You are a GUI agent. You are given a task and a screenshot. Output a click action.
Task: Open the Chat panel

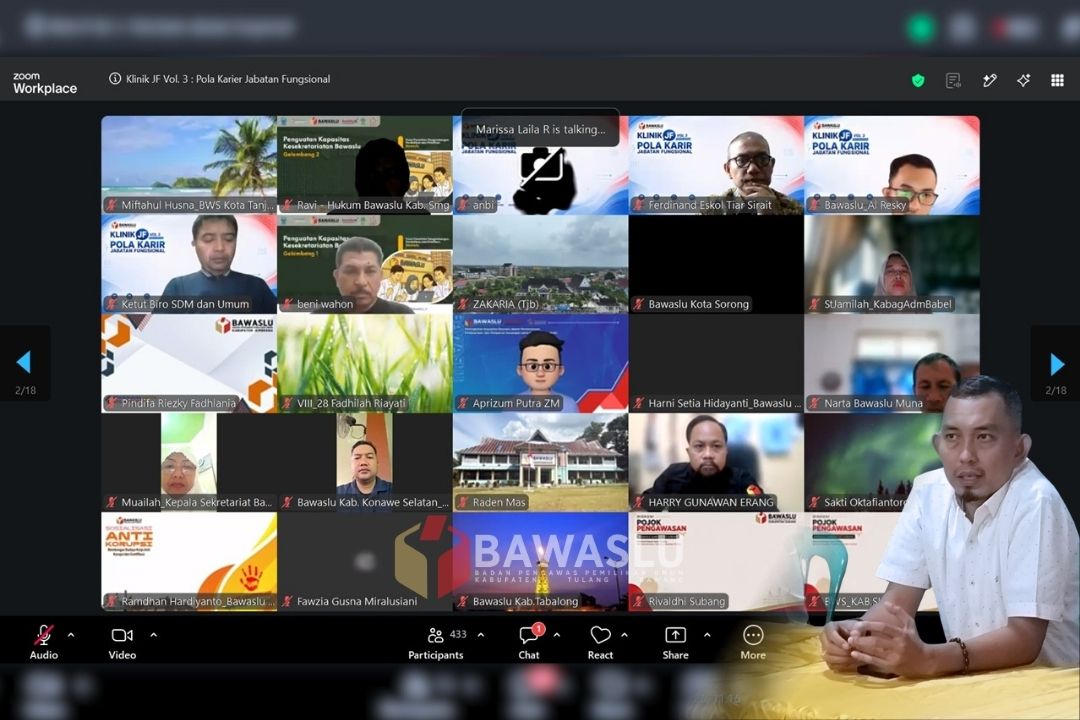(x=529, y=643)
